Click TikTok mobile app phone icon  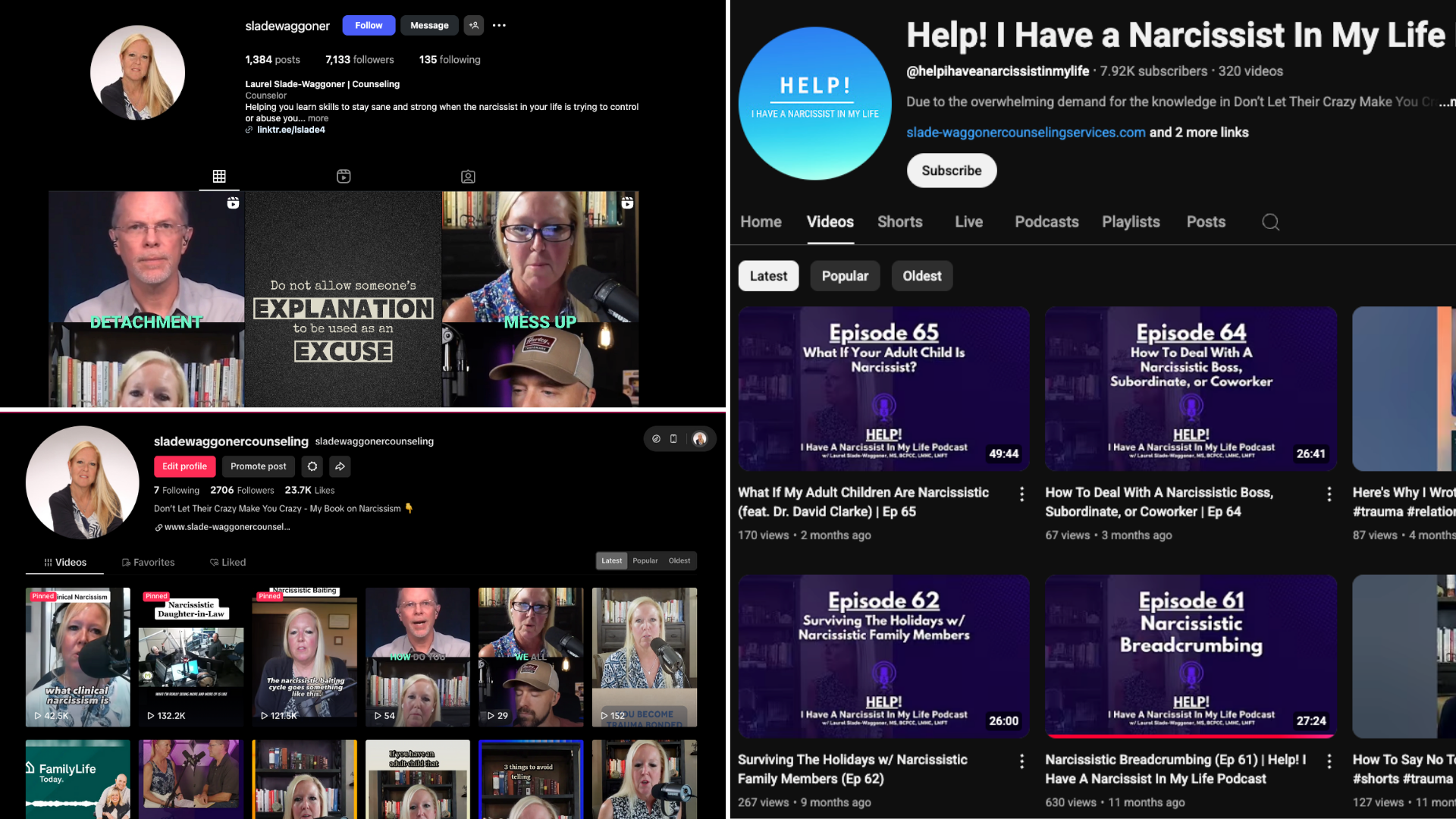pyautogui.click(x=673, y=438)
